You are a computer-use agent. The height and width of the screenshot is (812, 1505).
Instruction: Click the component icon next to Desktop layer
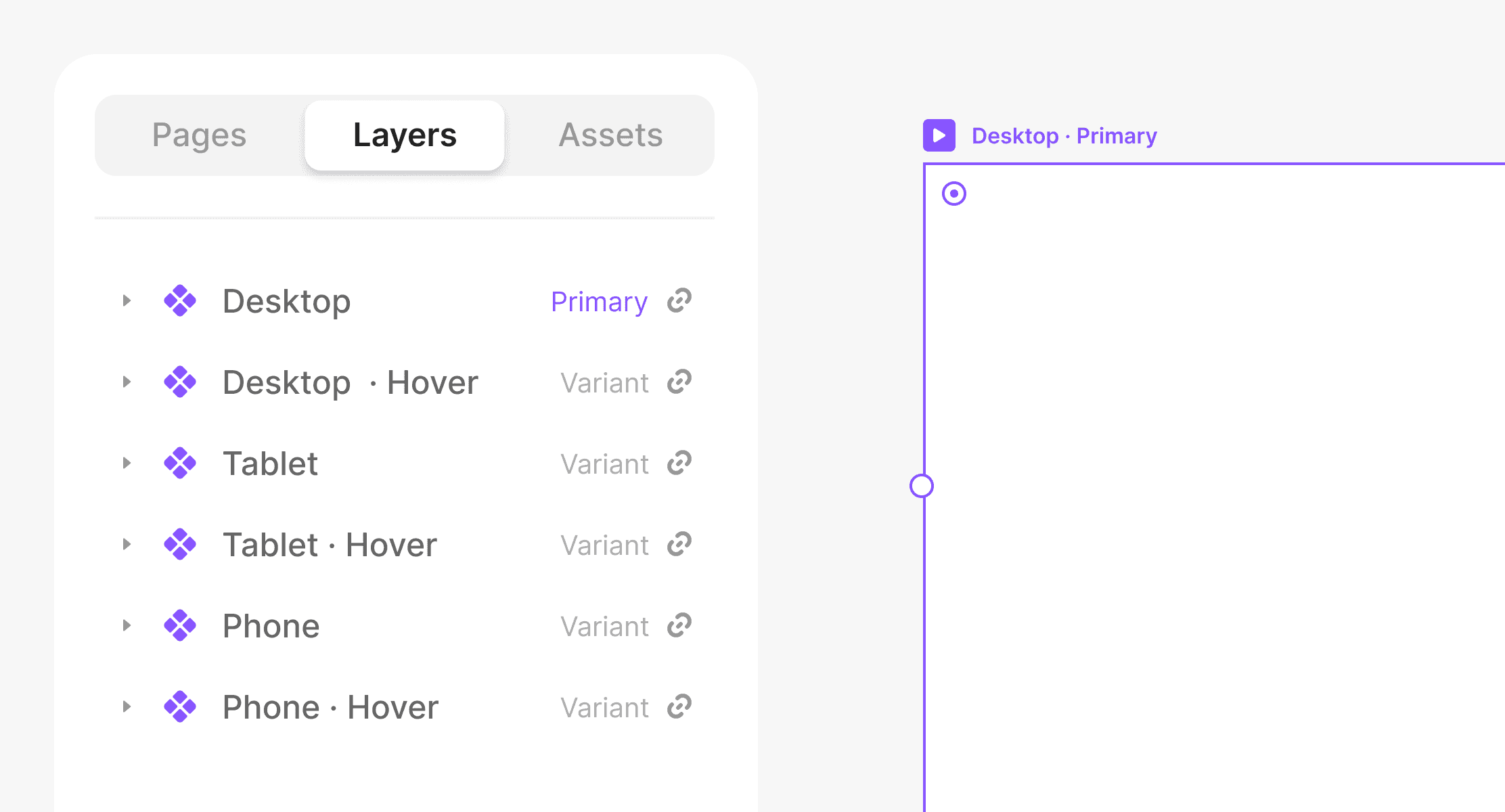coord(180,300)
